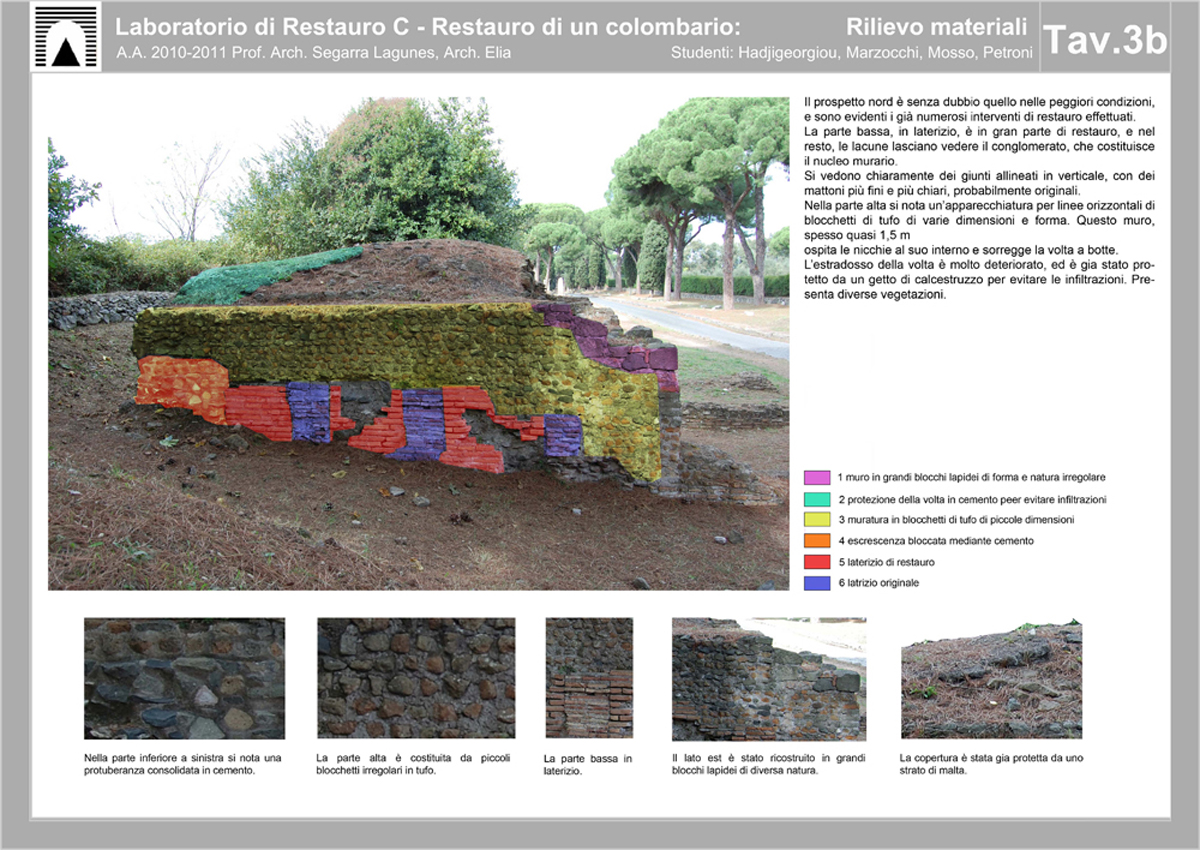
Task: Click the Tav.3b sheet label
Action: point(1105,39)
